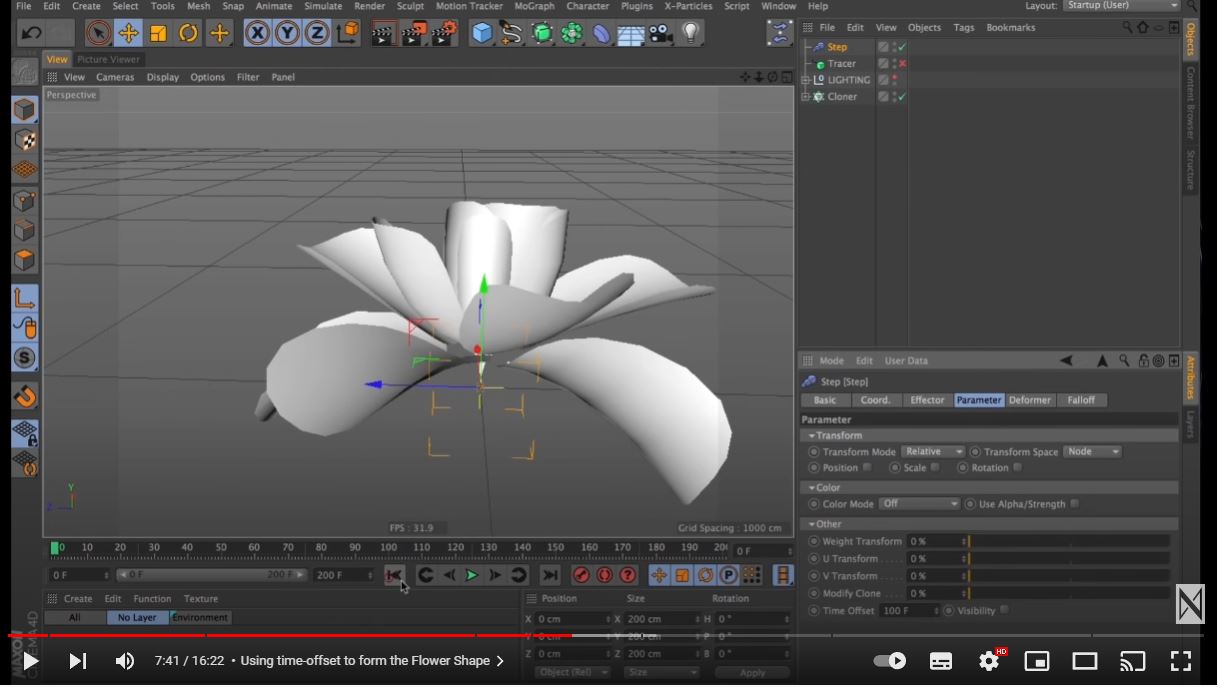Click the blue Deformer icon

click(601, 33)
